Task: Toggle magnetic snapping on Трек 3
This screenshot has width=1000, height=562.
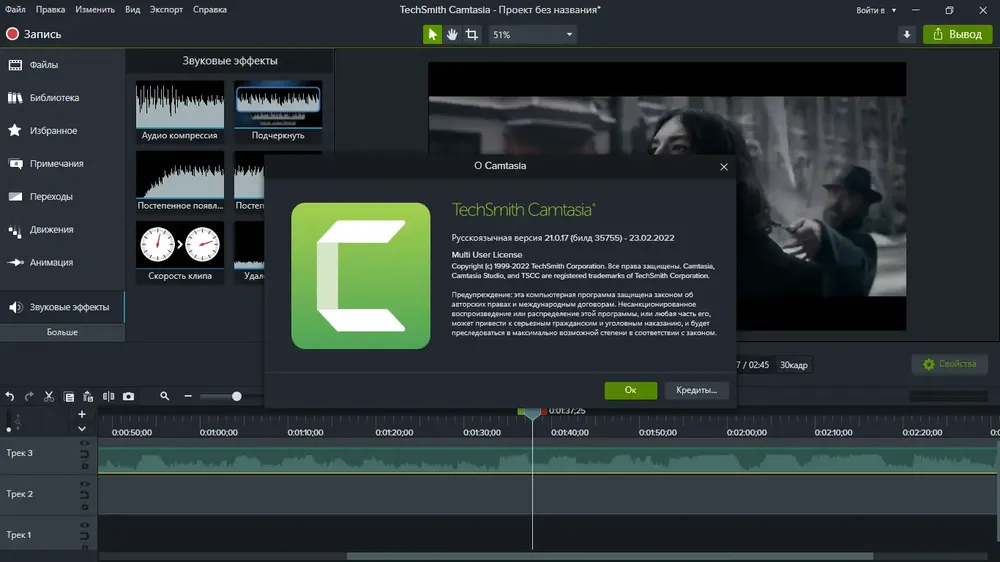Action: [x=84, y=454]
